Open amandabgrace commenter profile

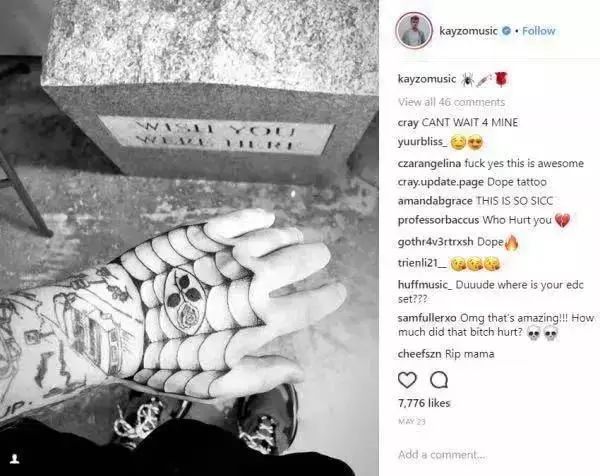coord(435,201)
